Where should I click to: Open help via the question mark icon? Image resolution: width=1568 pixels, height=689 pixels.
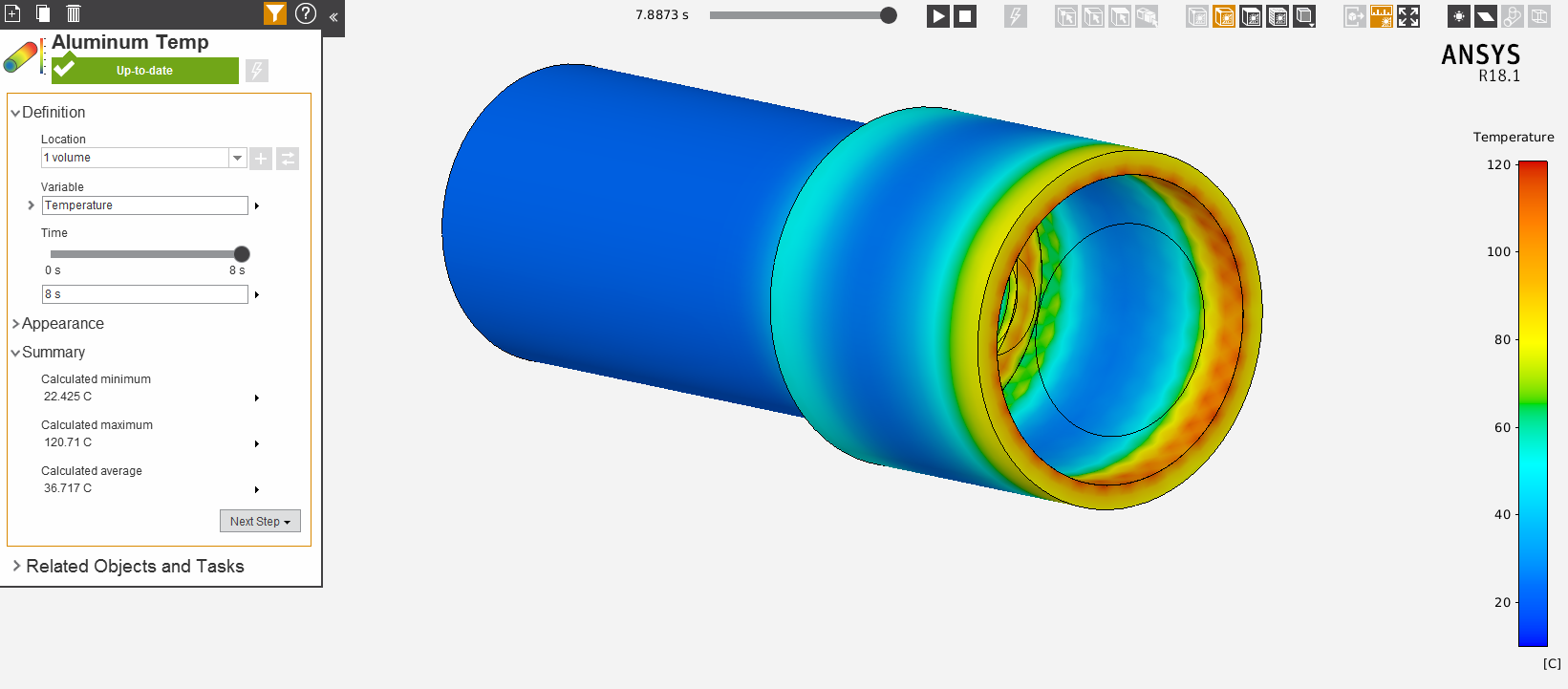(x=306, y=13)
